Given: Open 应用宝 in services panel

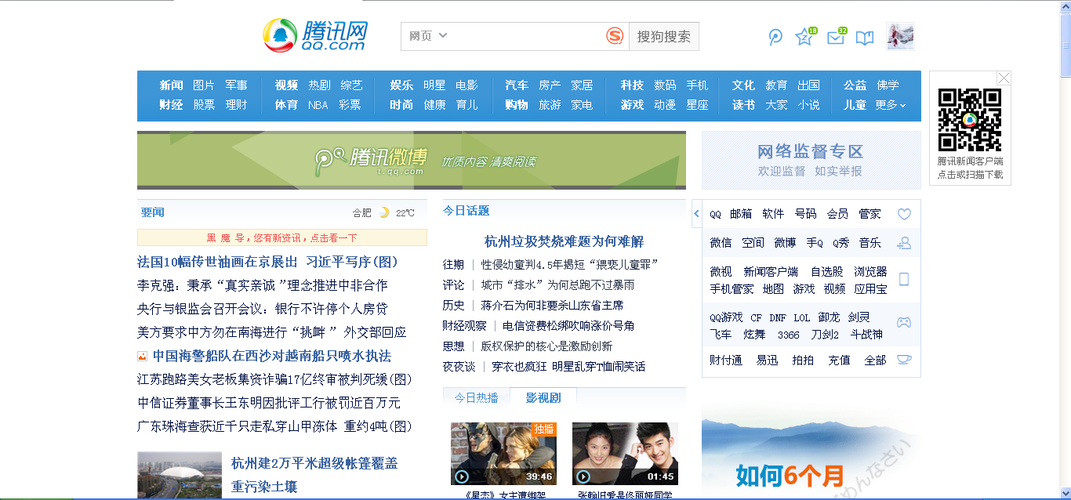Looking at the screenshot, I should [870, 289].
